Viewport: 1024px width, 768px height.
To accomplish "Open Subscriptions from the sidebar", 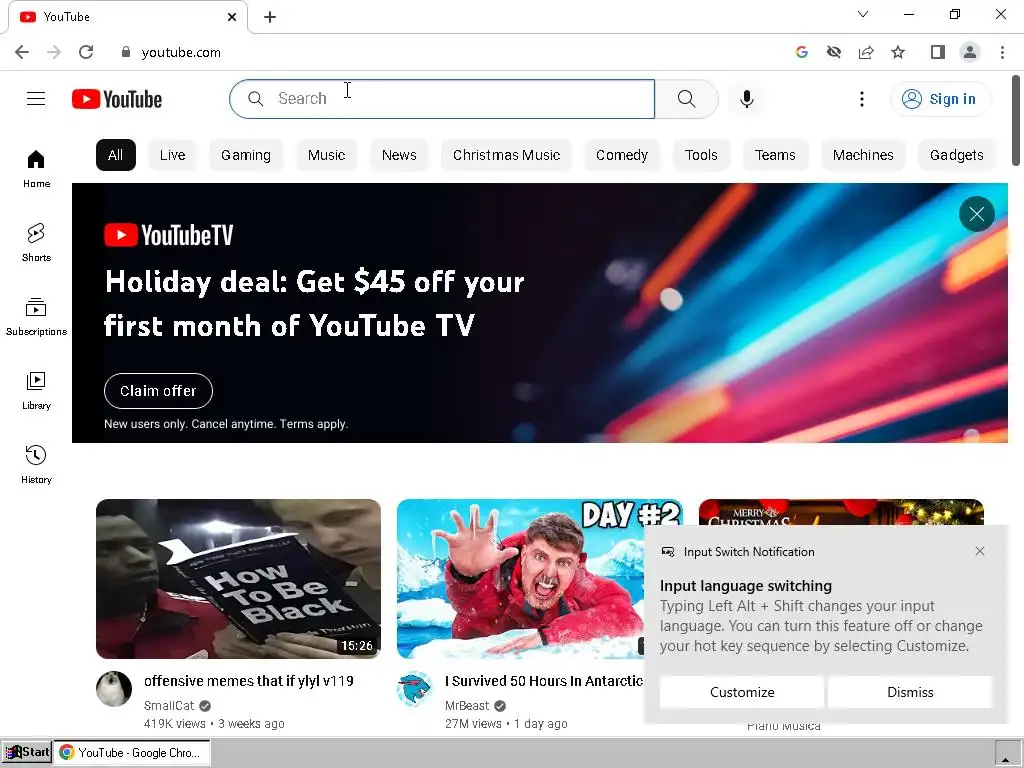I will [x=36, y=316].
